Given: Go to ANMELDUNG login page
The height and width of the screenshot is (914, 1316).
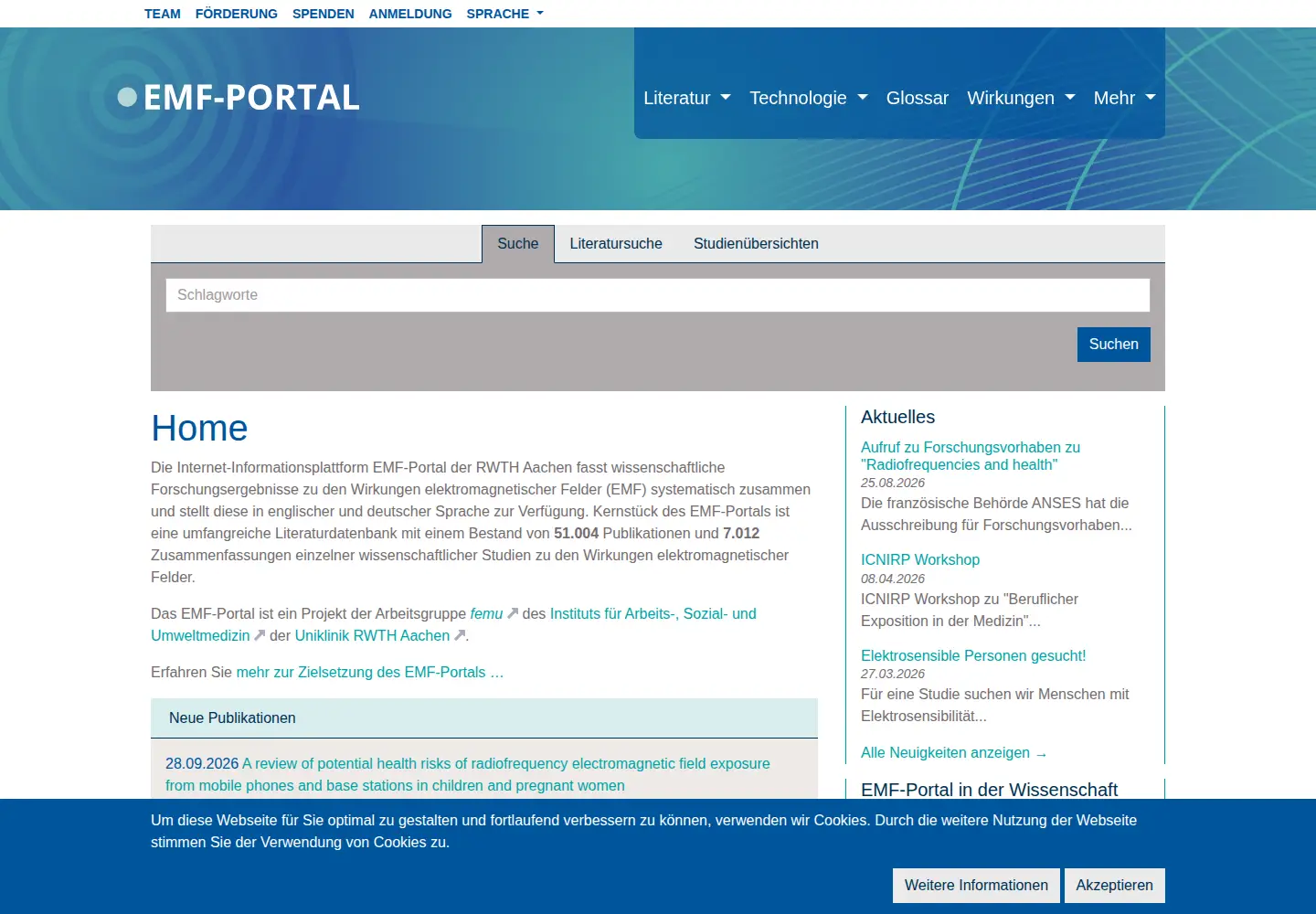Looking at the screenshot, I should point(410,14).
